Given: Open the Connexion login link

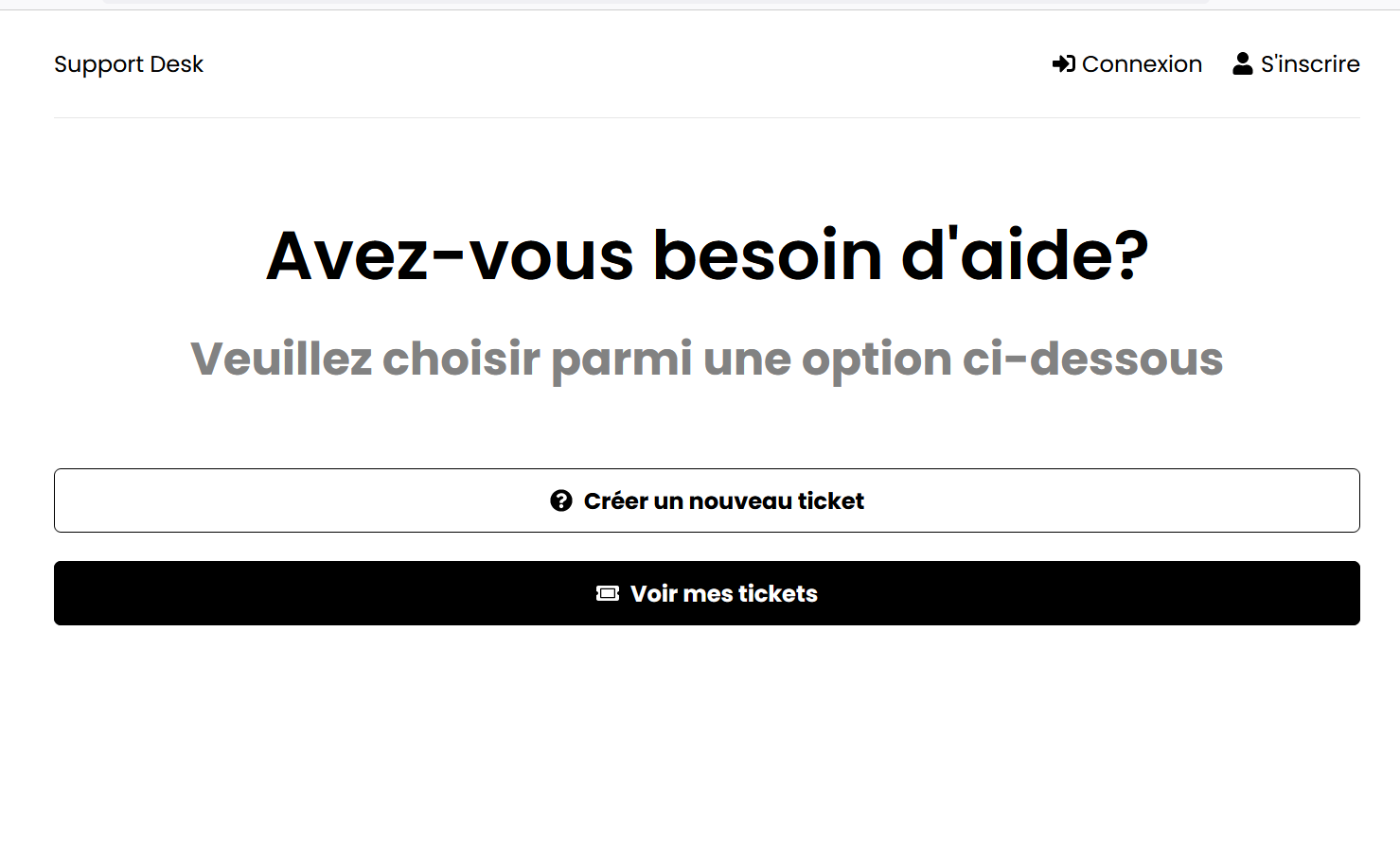Looking at the screenshot, I should [1127, 63].
